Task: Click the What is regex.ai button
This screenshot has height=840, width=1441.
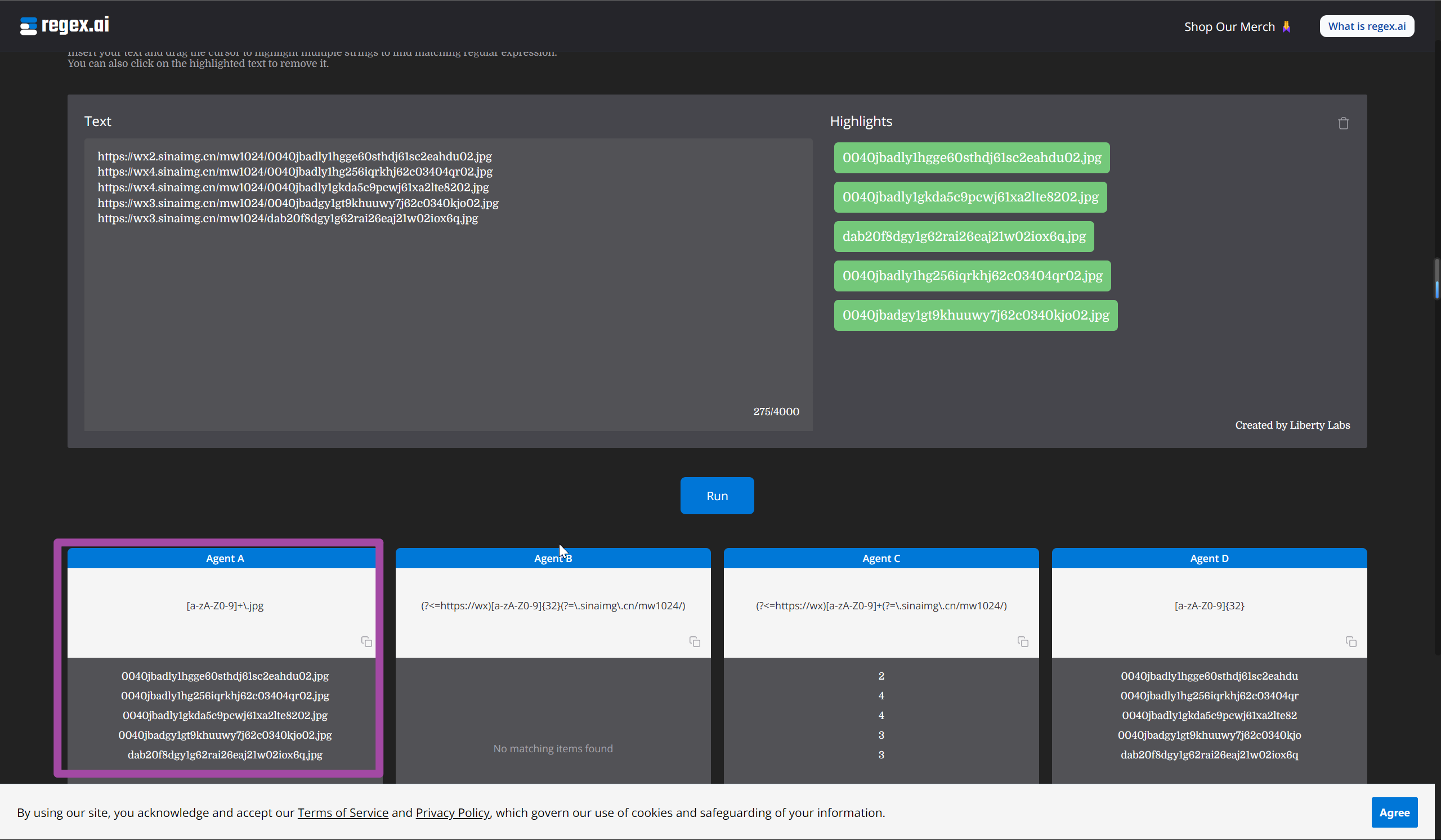Action: [x=1367, y=26]
